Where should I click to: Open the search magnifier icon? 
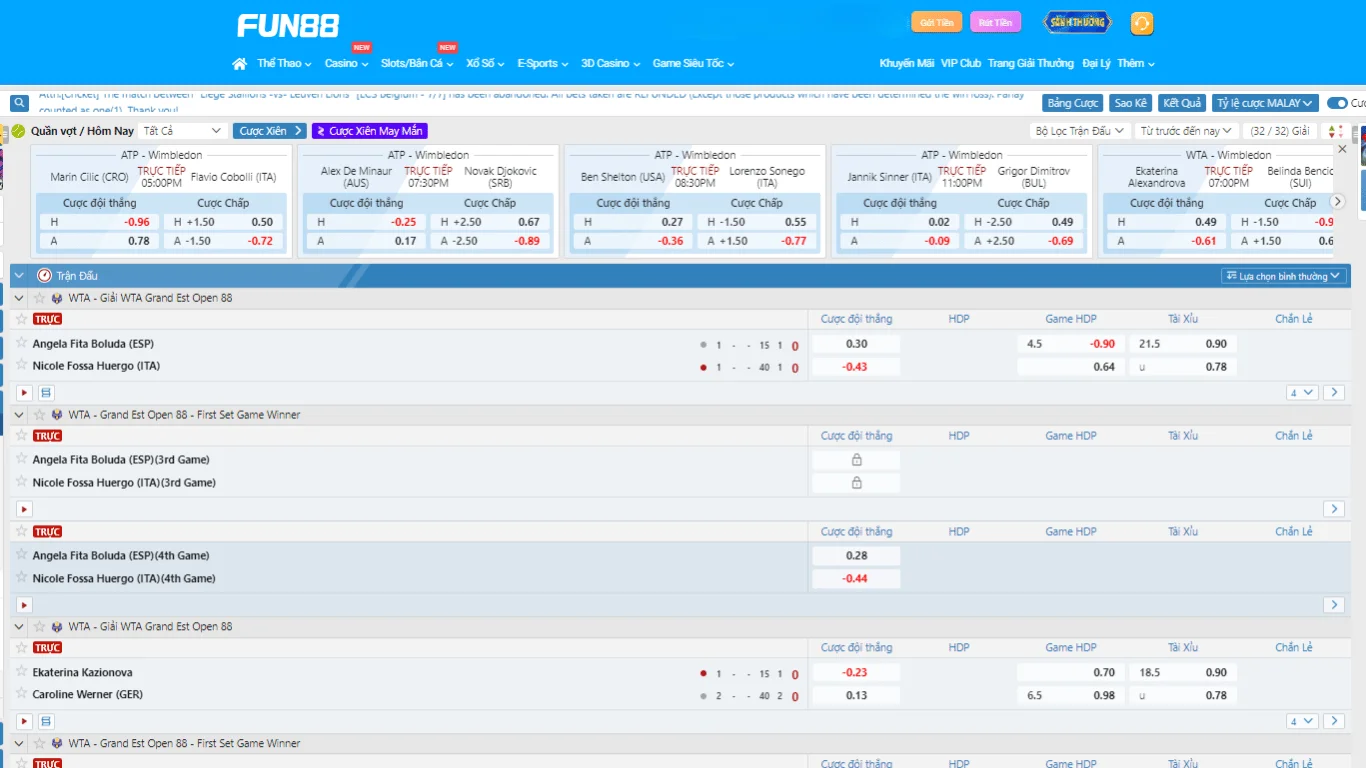(19, 103)
